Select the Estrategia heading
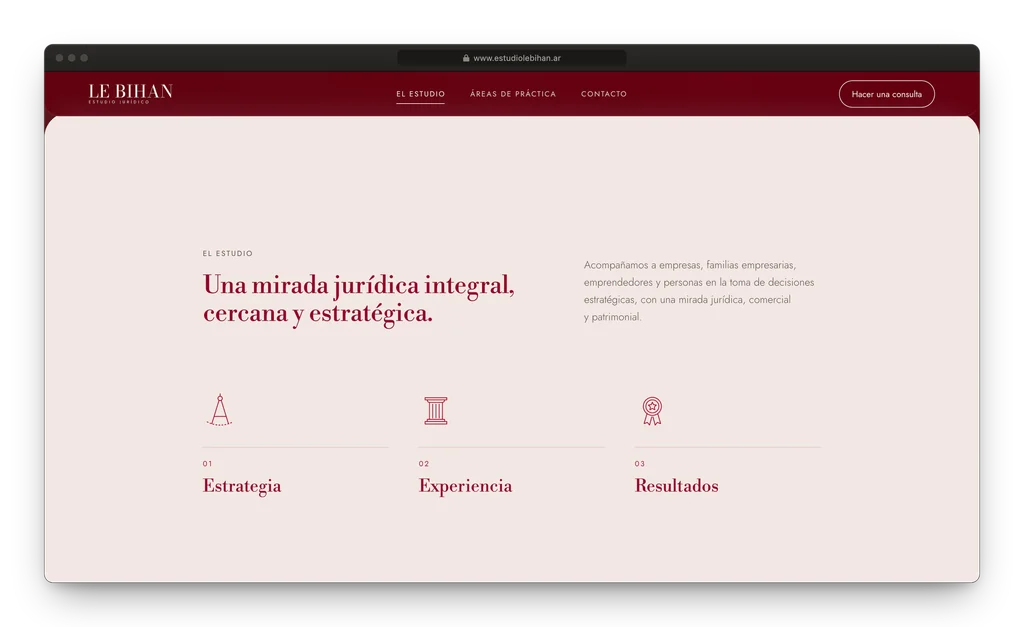The image size is (1024, 627). click(242, 487)
